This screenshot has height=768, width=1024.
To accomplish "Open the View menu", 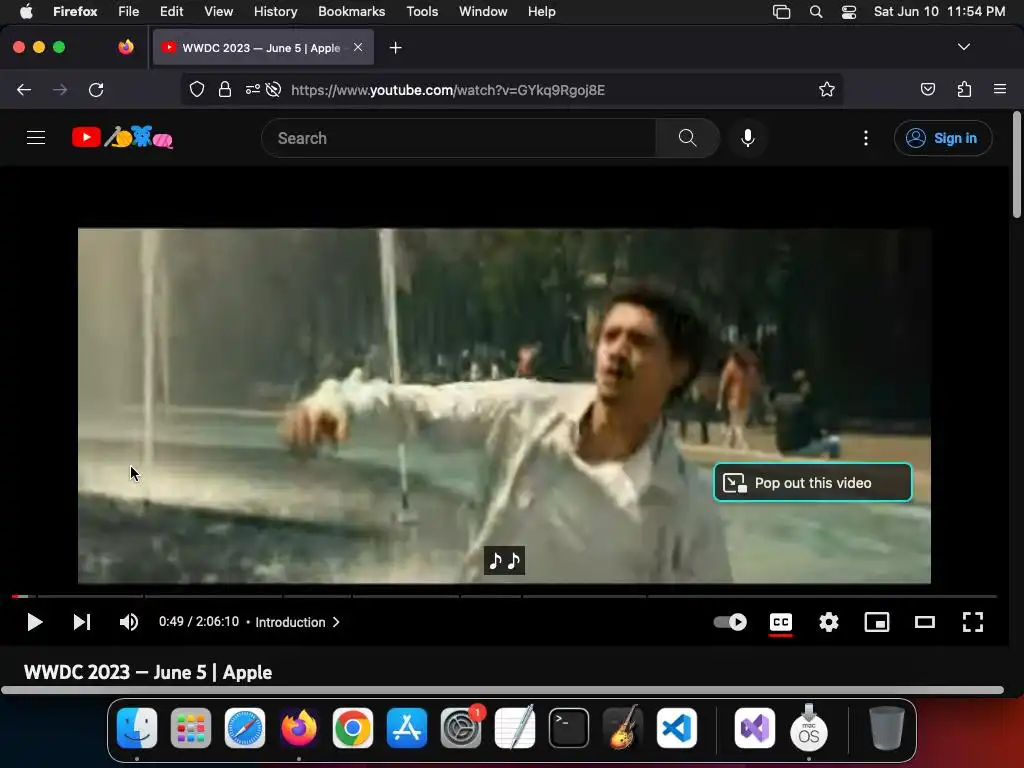I will [x=218, y=11].
